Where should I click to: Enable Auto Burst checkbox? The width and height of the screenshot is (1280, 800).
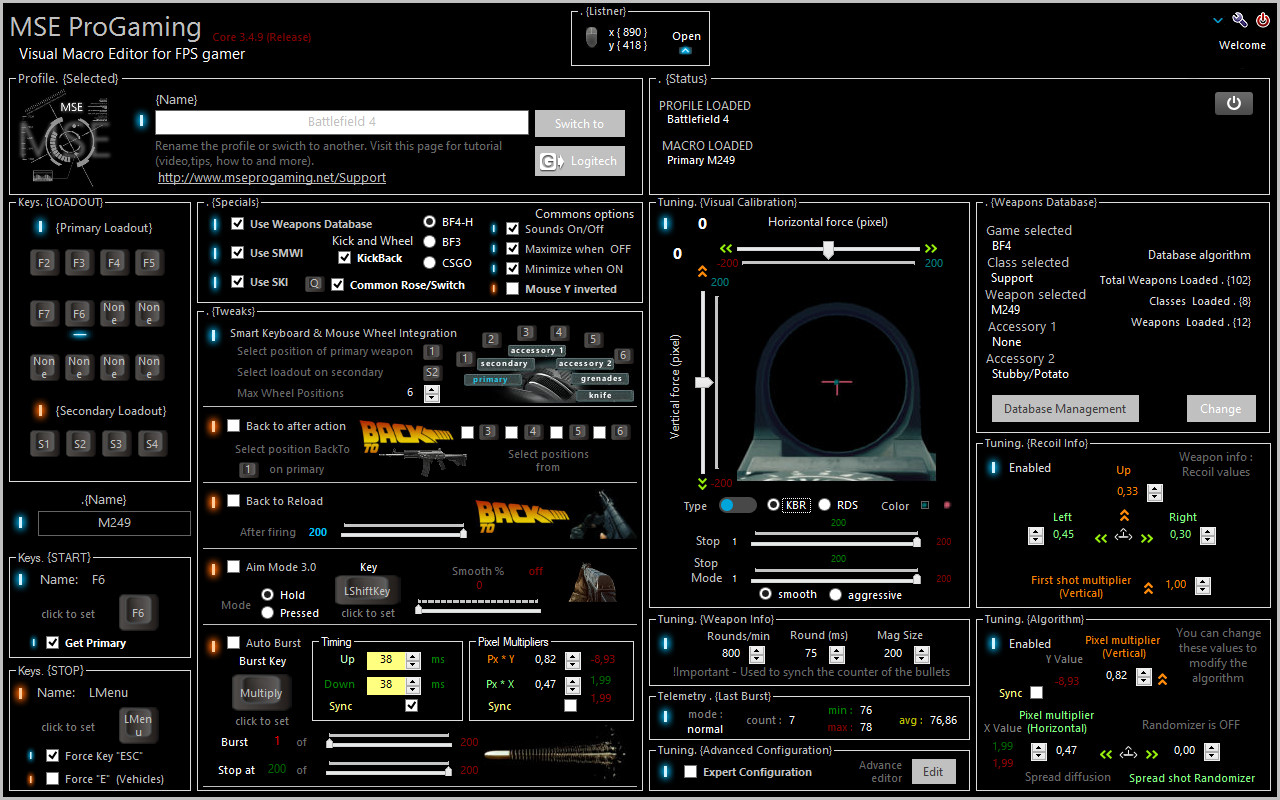(234, 643)
